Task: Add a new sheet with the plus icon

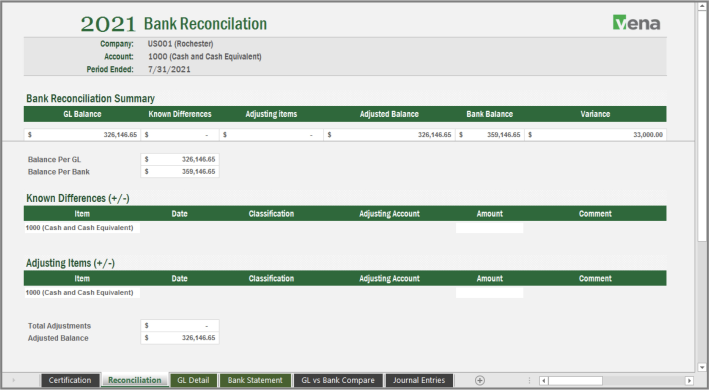Action: coord(480,381)
